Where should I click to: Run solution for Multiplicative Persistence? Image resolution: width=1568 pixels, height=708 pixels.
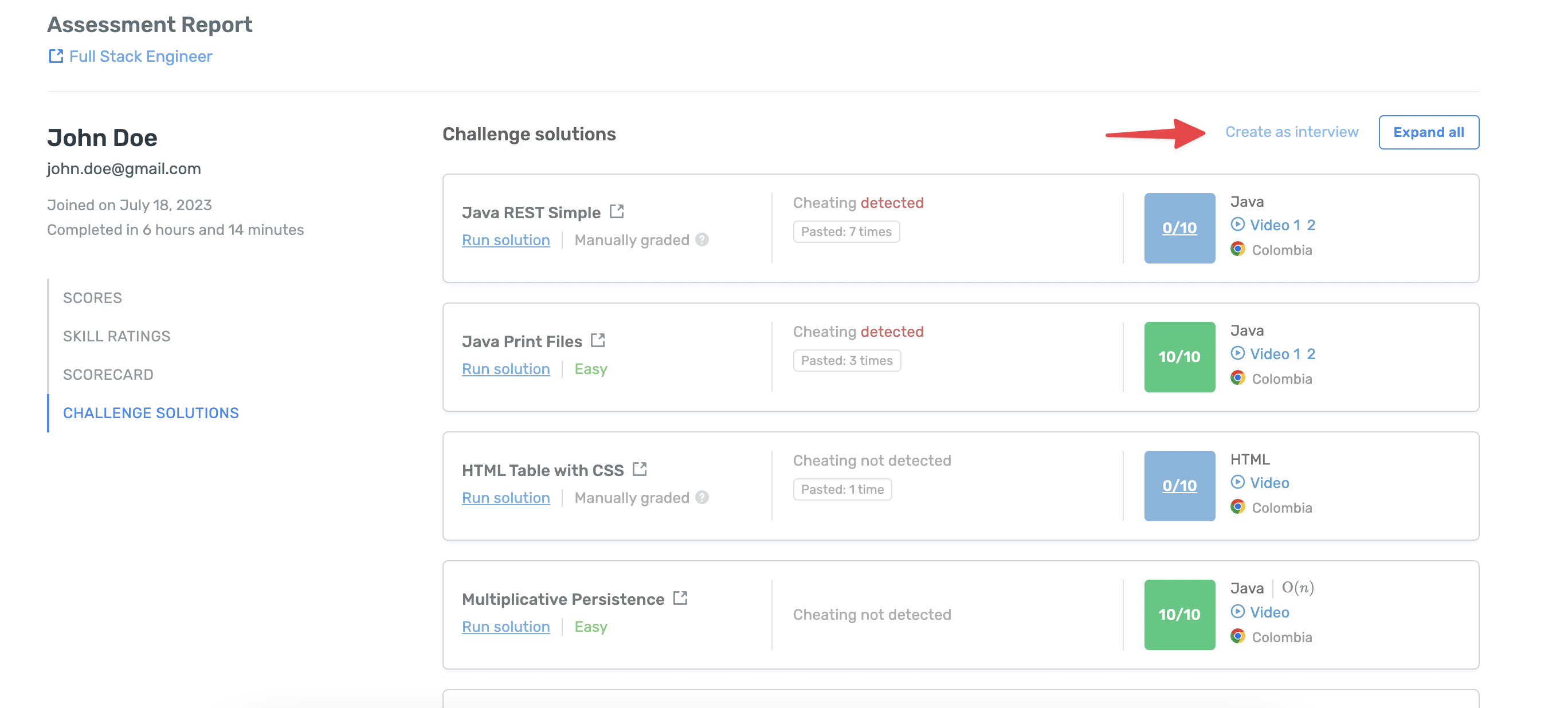point(506,627)
